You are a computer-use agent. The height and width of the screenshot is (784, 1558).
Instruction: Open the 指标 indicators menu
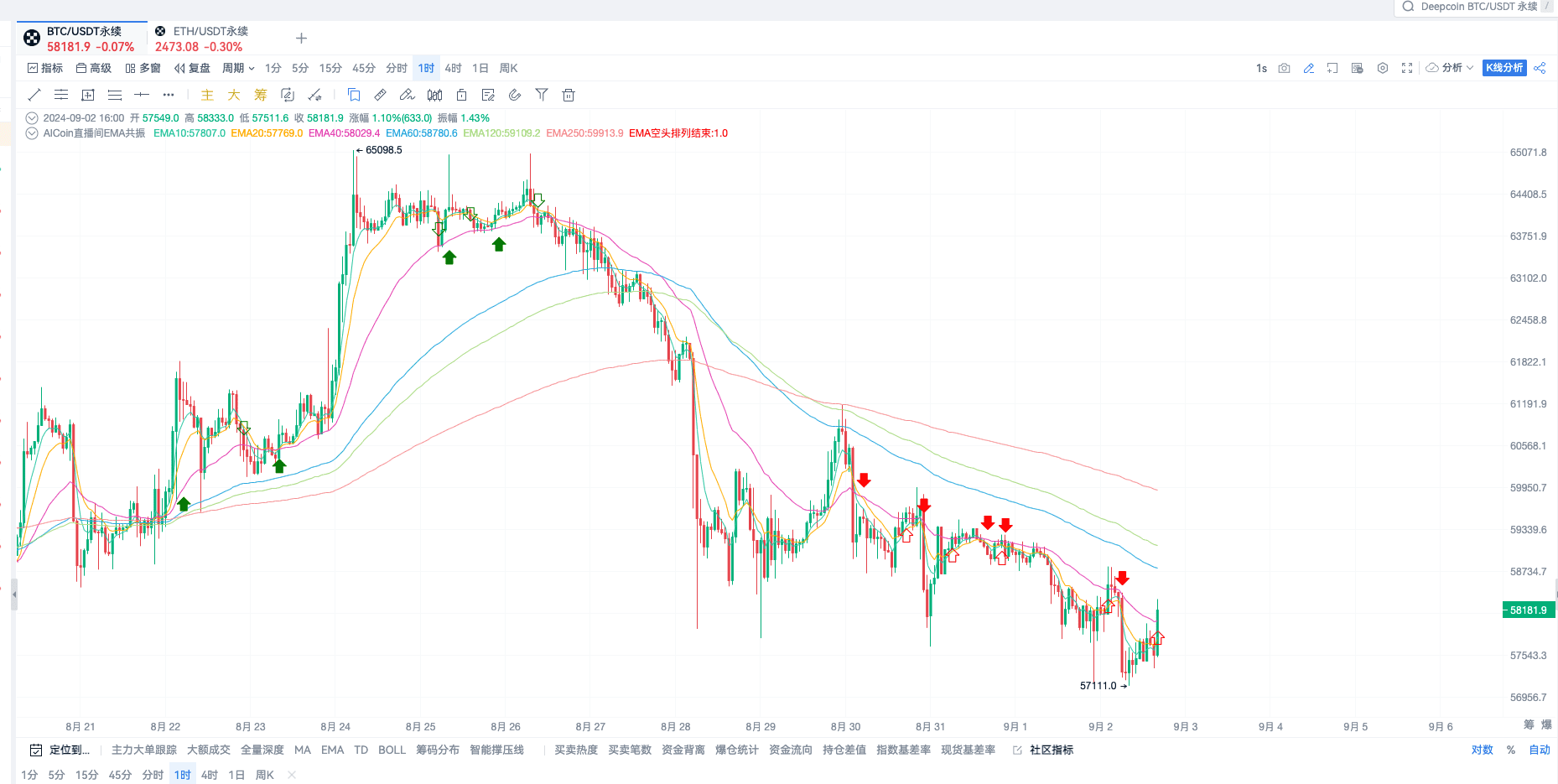click(45, 68)
